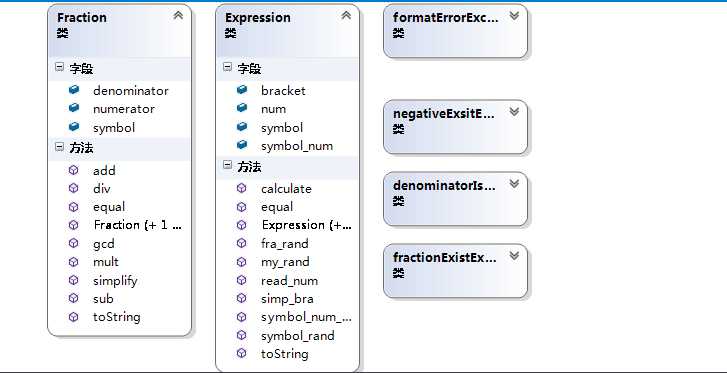
Task: Click the symbol_num field icon
Action: (242, 145)
